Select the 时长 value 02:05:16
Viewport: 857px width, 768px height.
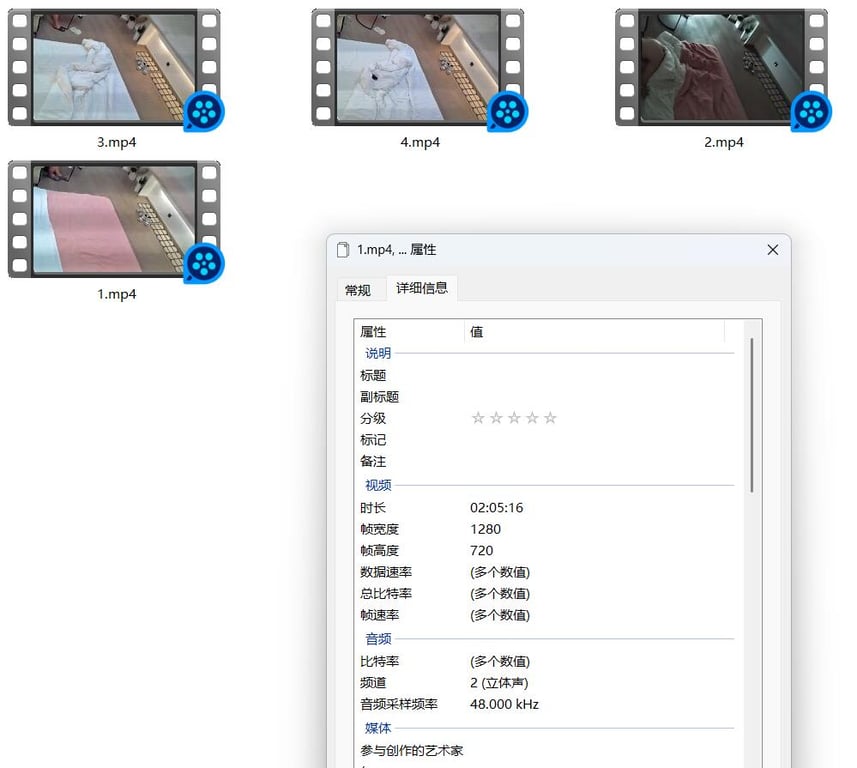[496, 508]
